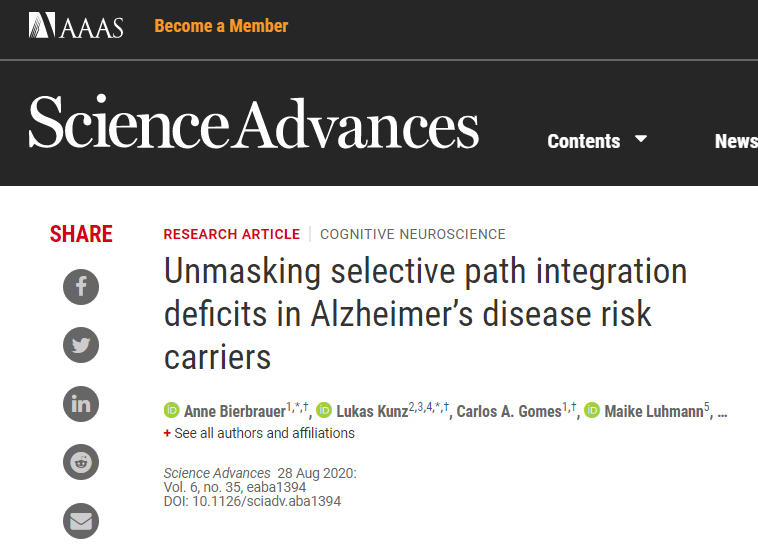The width and height of the screenshot is (758, 547).
Task: Click the AAAS logo
Action: point(76,26)
